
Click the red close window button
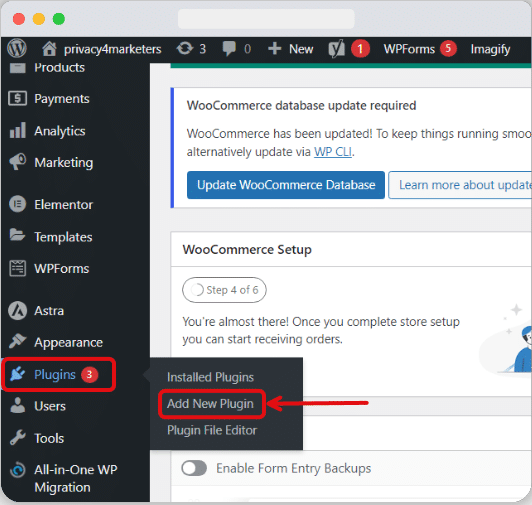pos(19,19)
